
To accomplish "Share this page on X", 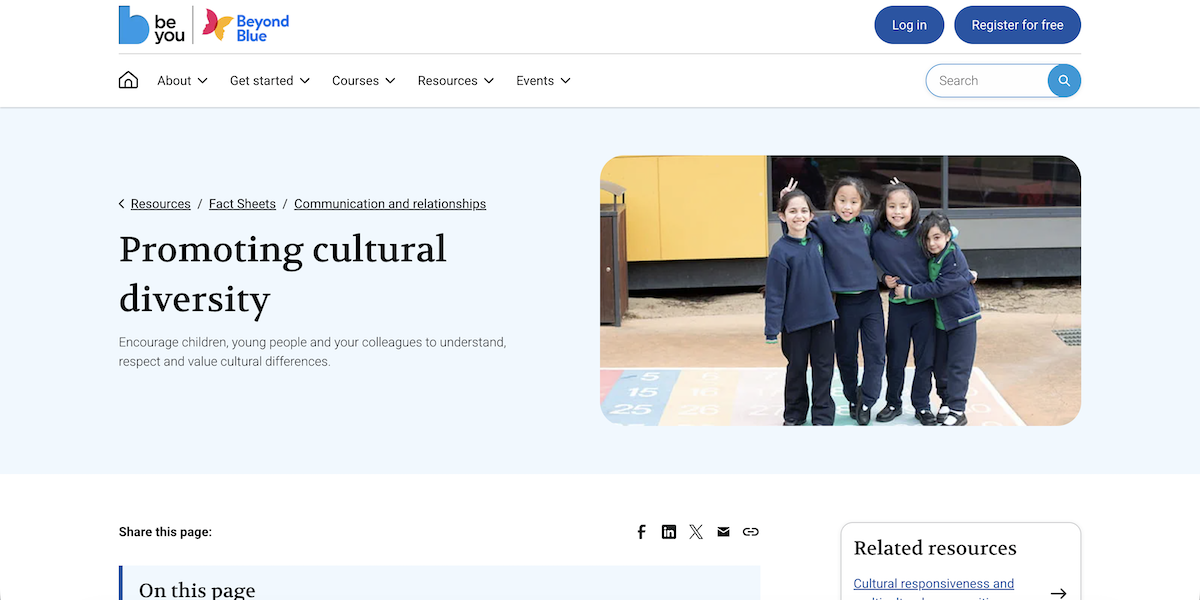I will [696, 532].
